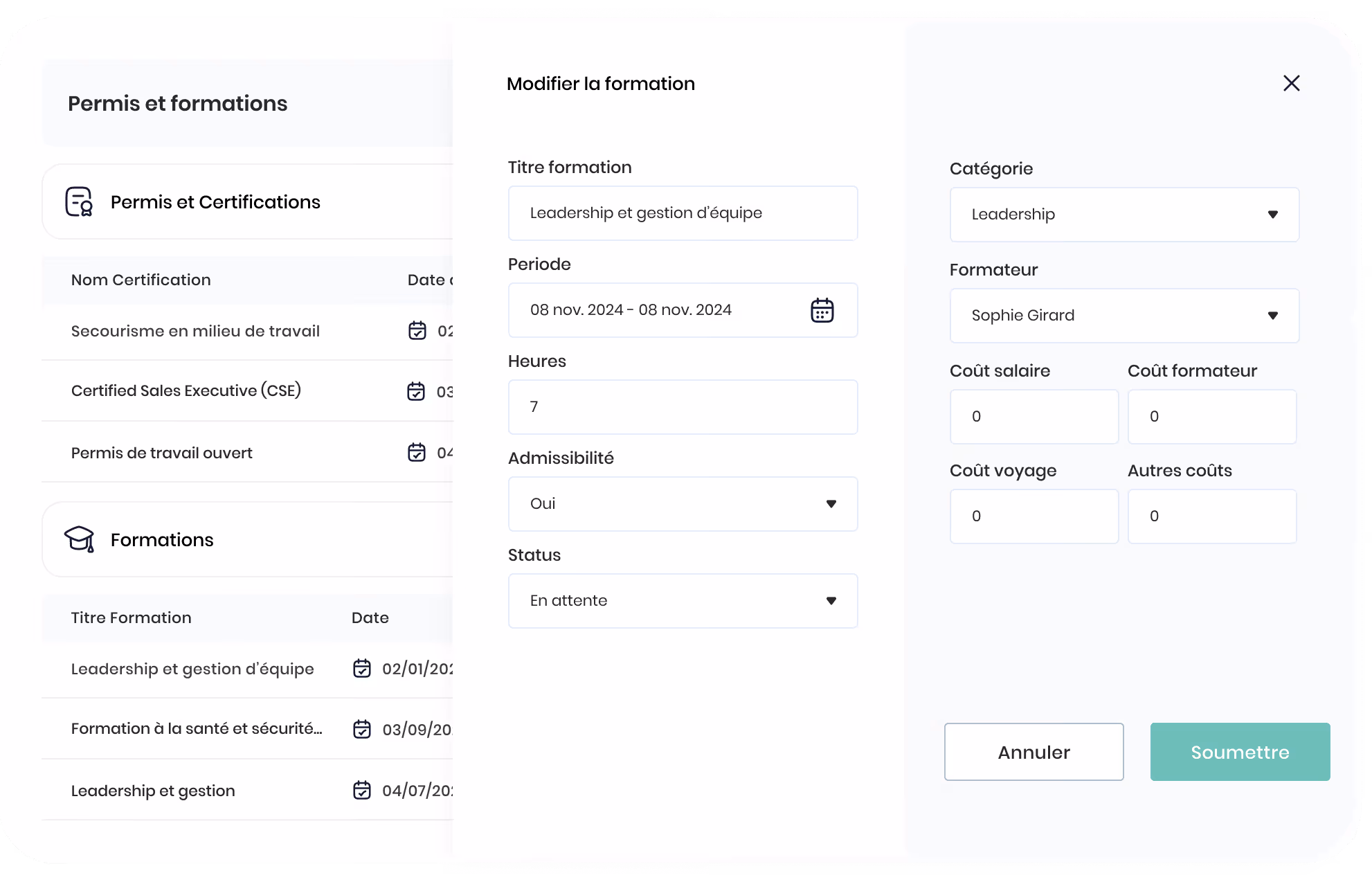Click the Heures input field
The height and width of the screenshot is (882, 1372).
click(683, 407)
